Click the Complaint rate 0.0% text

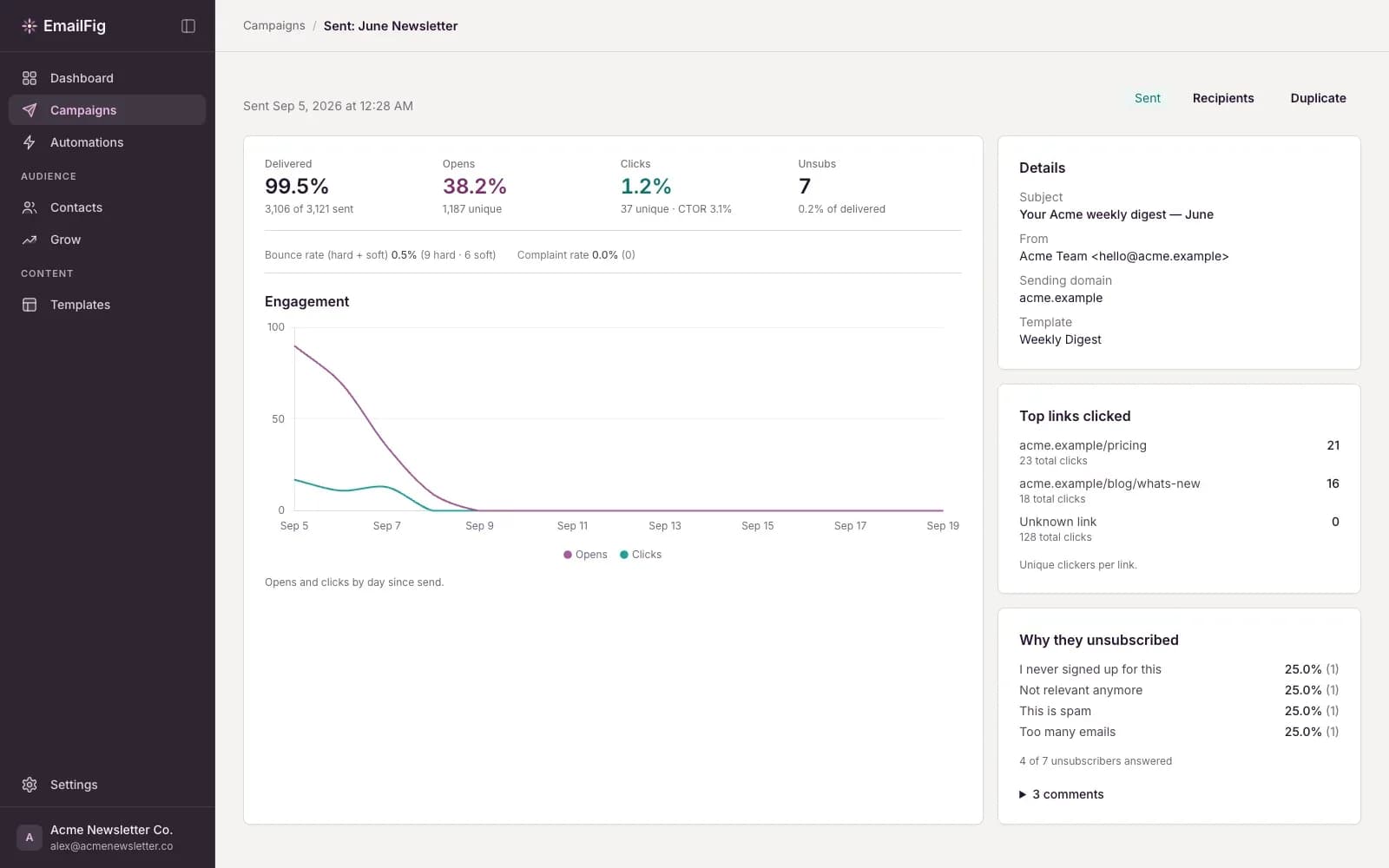[576, 255]
